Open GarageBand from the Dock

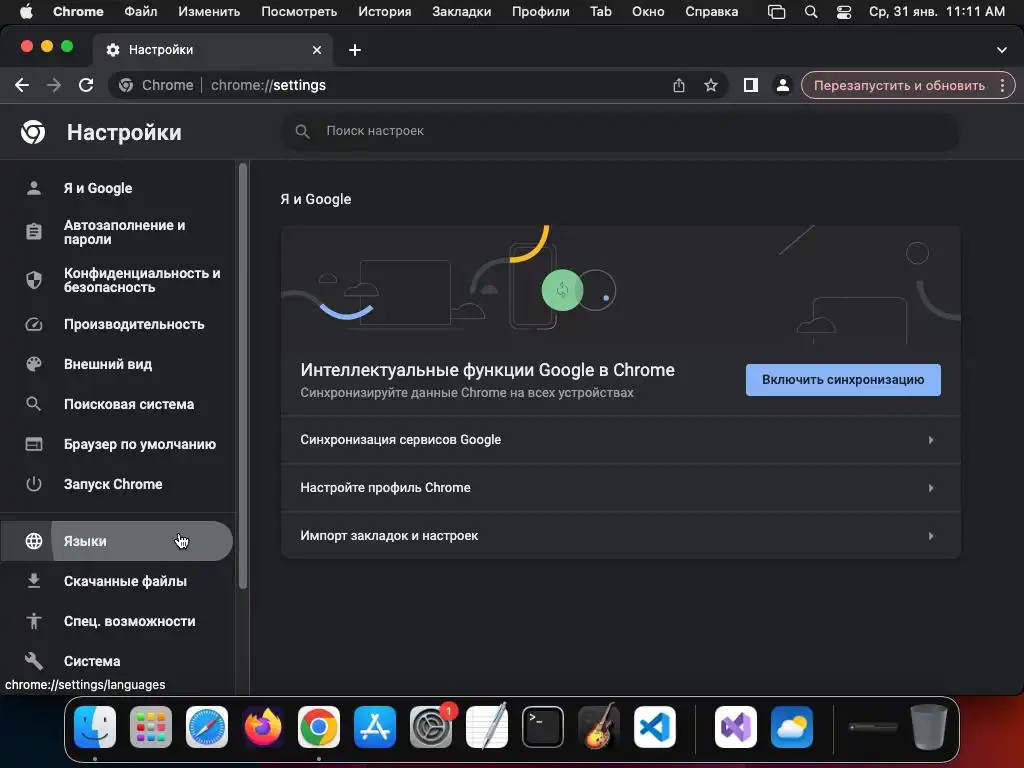(599, 727)
